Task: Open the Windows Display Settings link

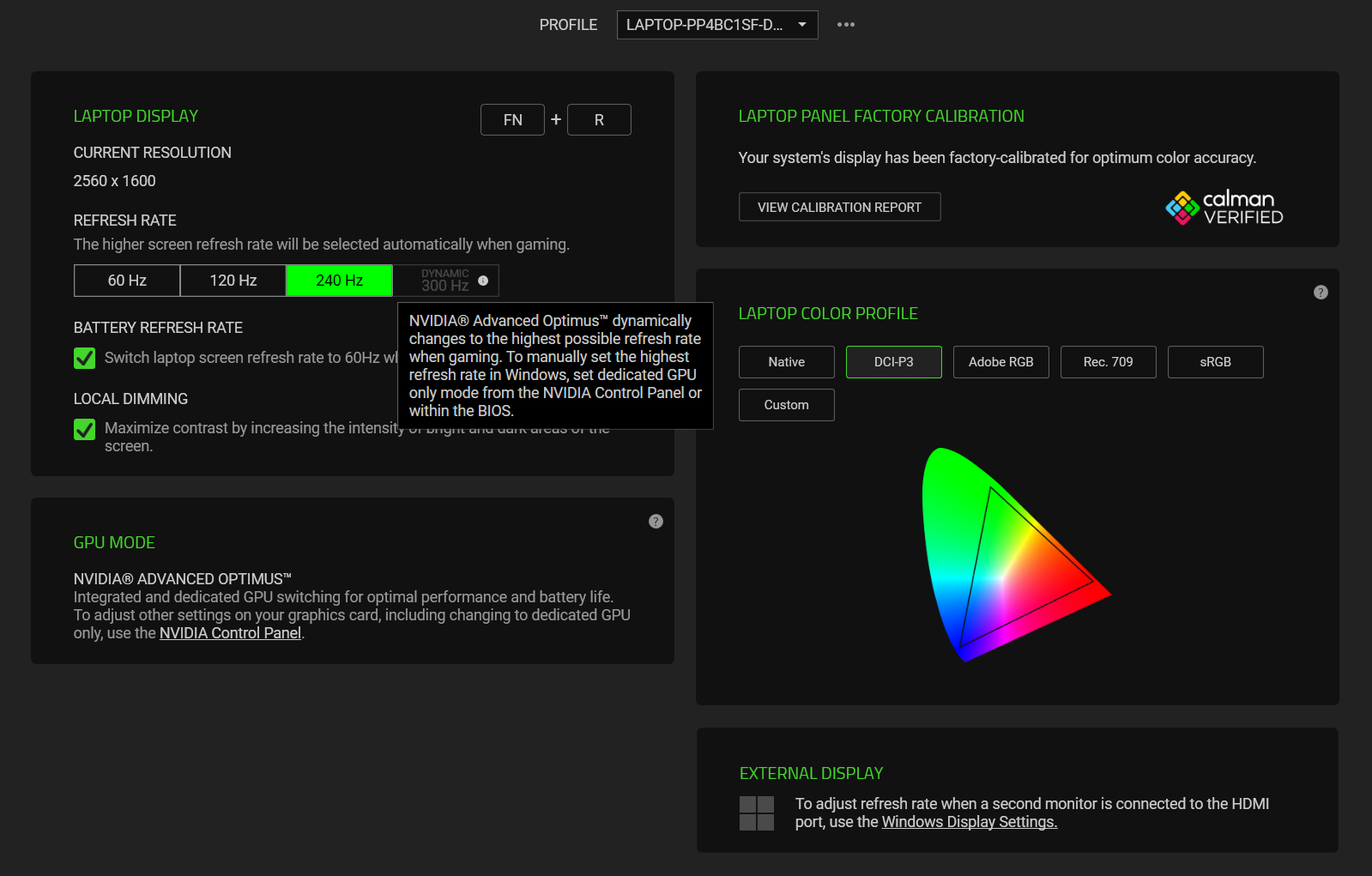Action: [969, 822]
